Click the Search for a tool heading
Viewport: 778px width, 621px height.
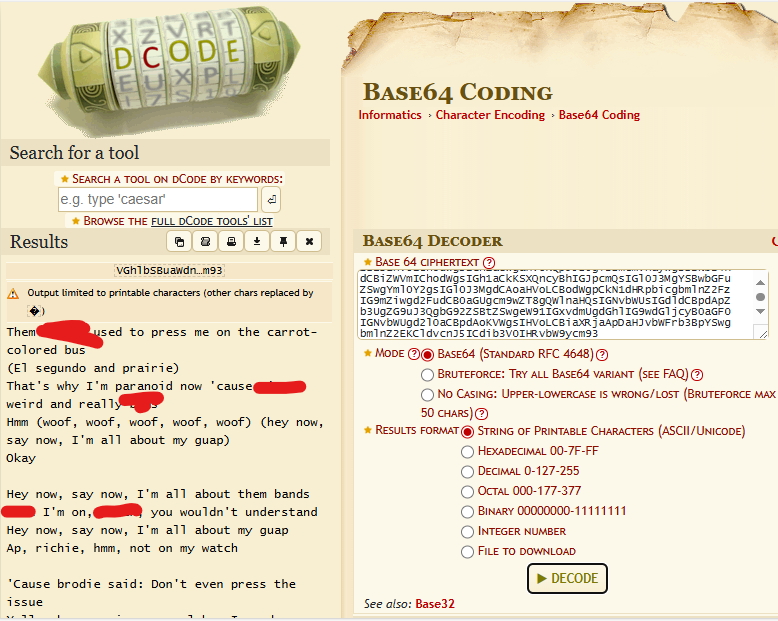pos(74,153)
